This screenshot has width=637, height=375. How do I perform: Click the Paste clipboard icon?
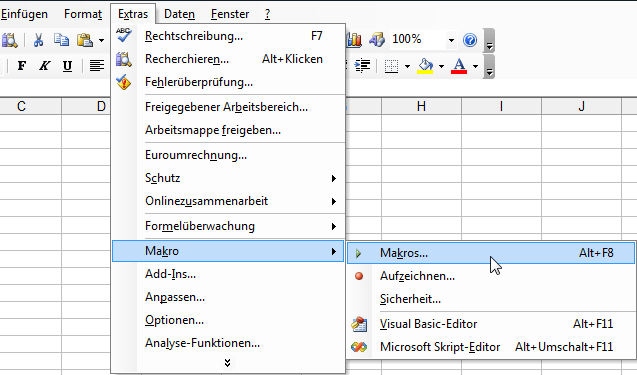point(85,40)
